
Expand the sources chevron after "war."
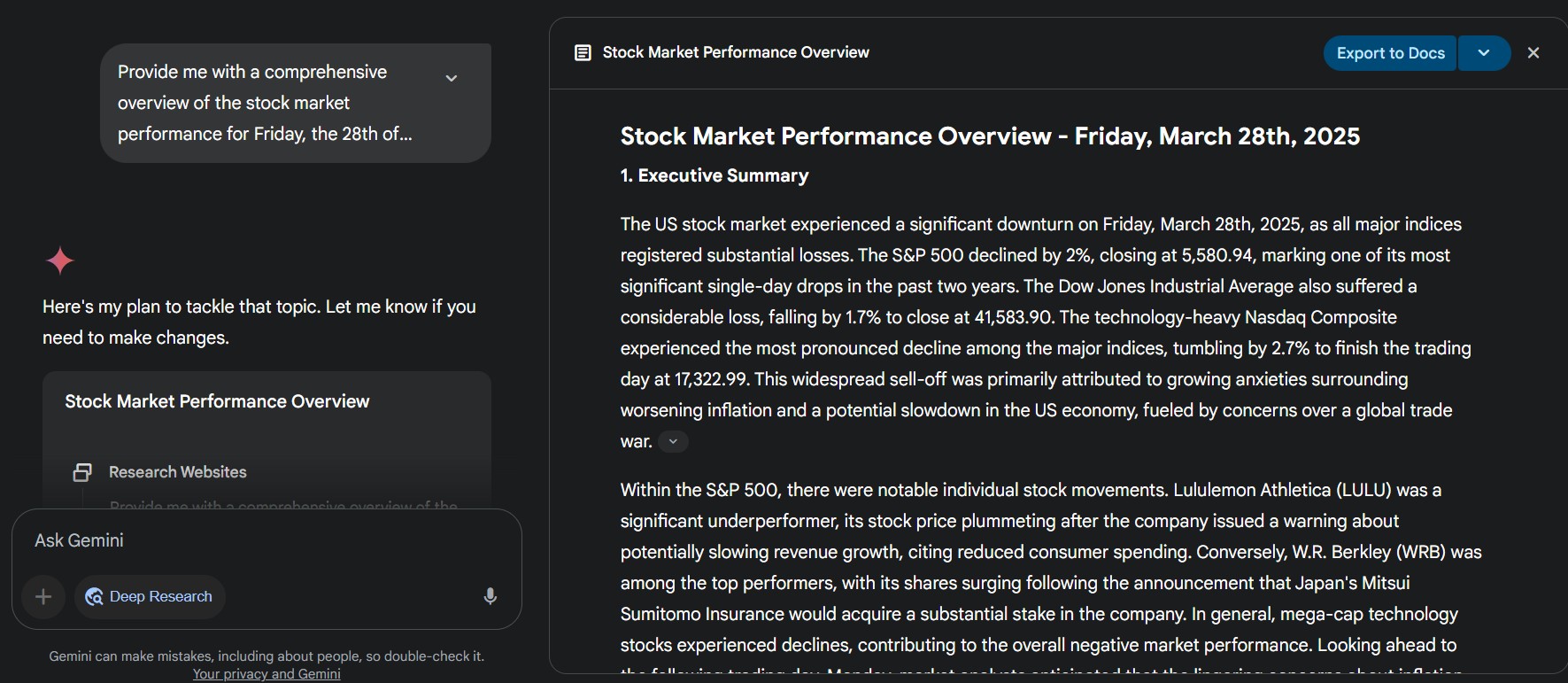click(673, 441)
